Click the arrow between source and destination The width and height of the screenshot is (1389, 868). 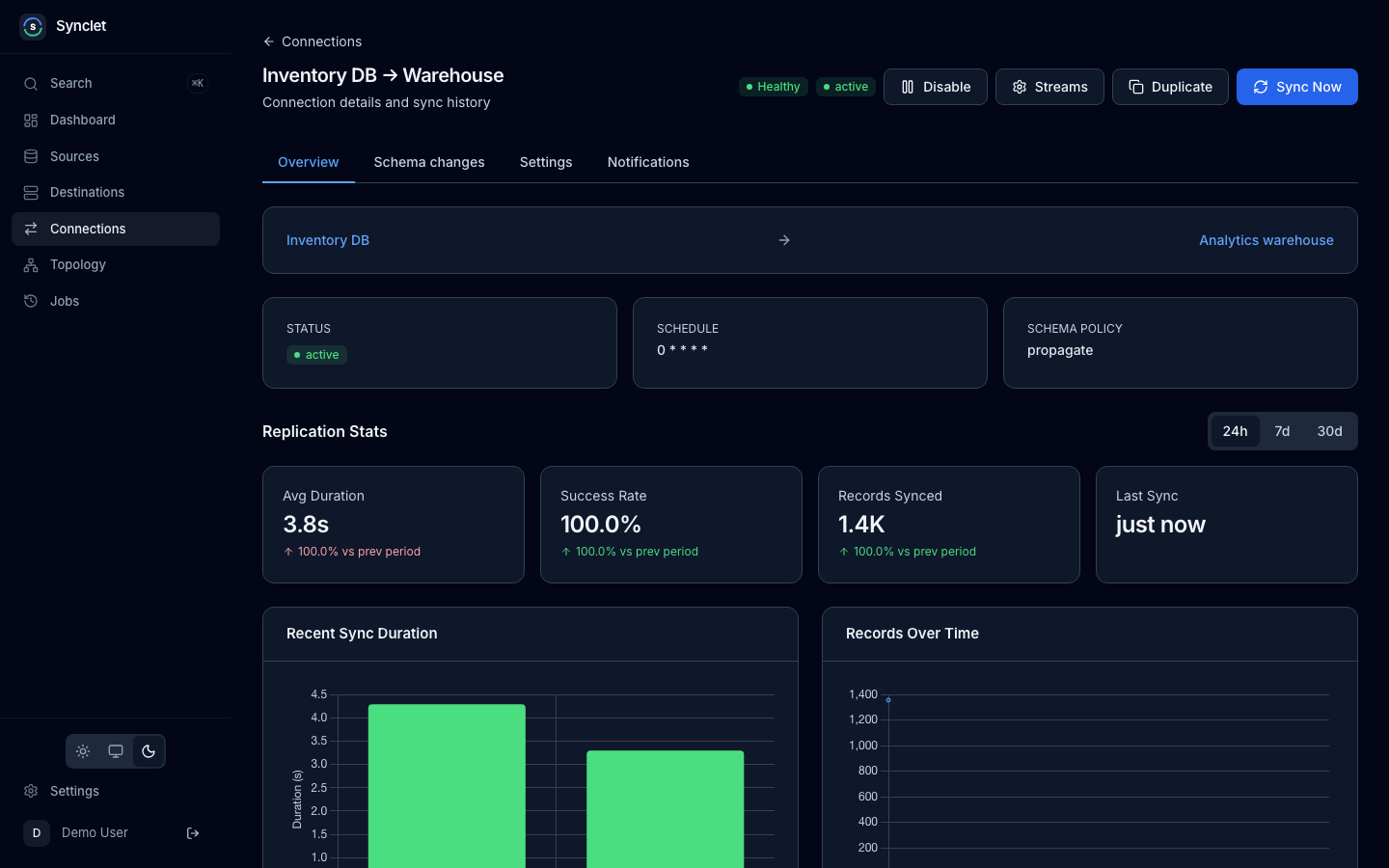[784, 240]
